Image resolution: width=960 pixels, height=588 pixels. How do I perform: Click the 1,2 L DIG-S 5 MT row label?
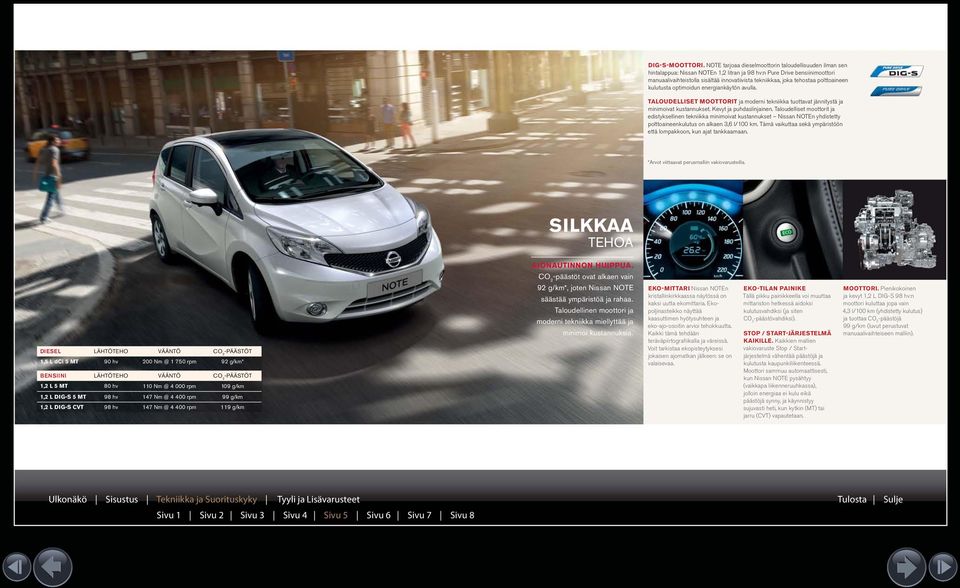(x=63, y=397)
